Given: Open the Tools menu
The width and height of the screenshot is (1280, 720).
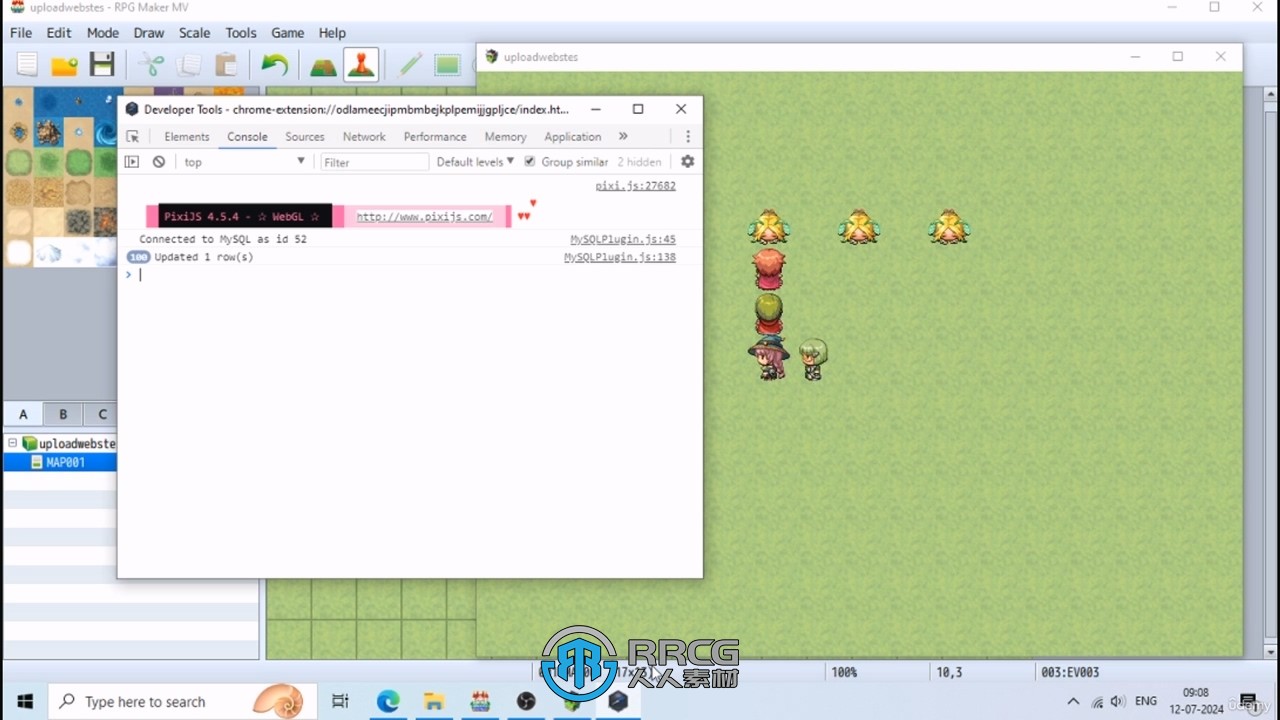Looking at the screenshot, I should tap(241, 33).
